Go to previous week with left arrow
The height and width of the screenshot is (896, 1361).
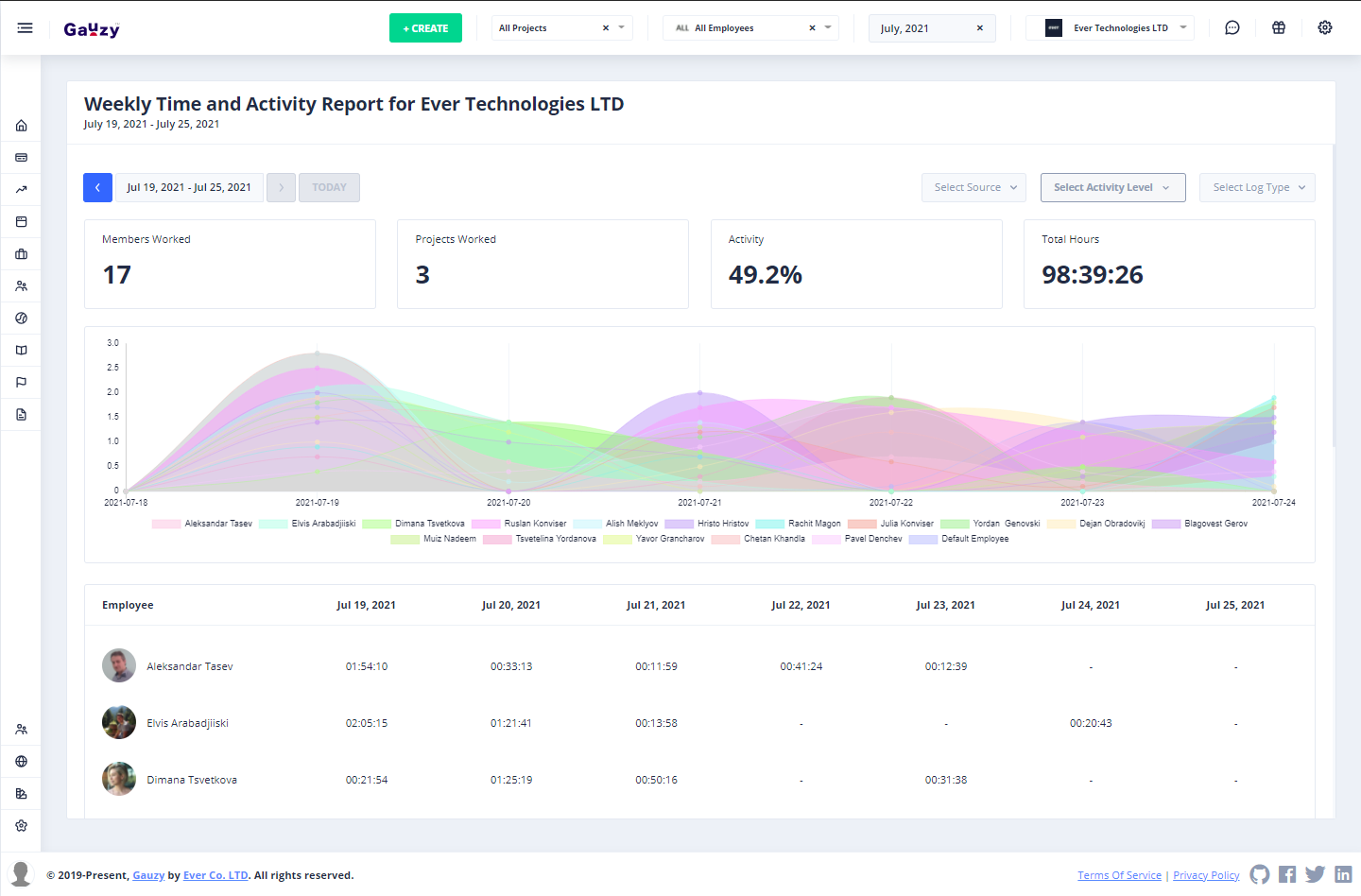[x=97, y=187]
